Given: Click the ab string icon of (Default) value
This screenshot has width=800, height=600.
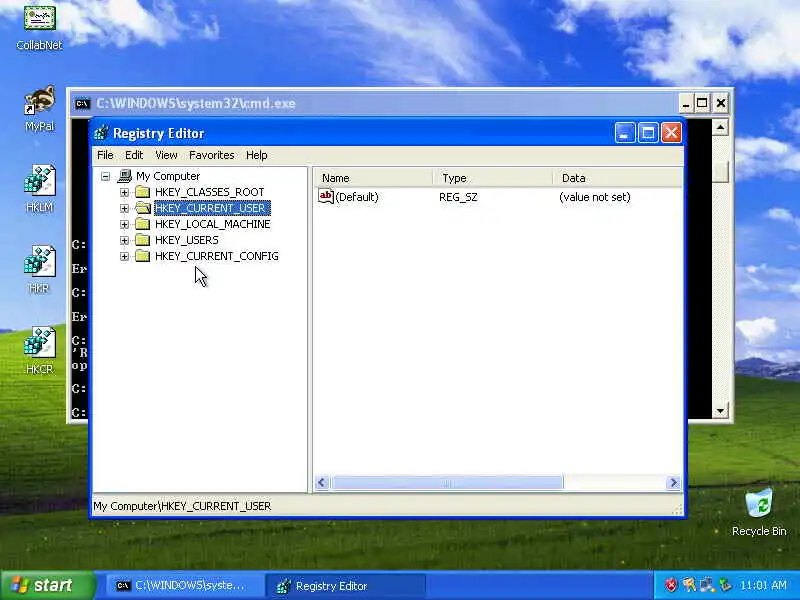Looking at the screenshot, I should click(326, 196).
